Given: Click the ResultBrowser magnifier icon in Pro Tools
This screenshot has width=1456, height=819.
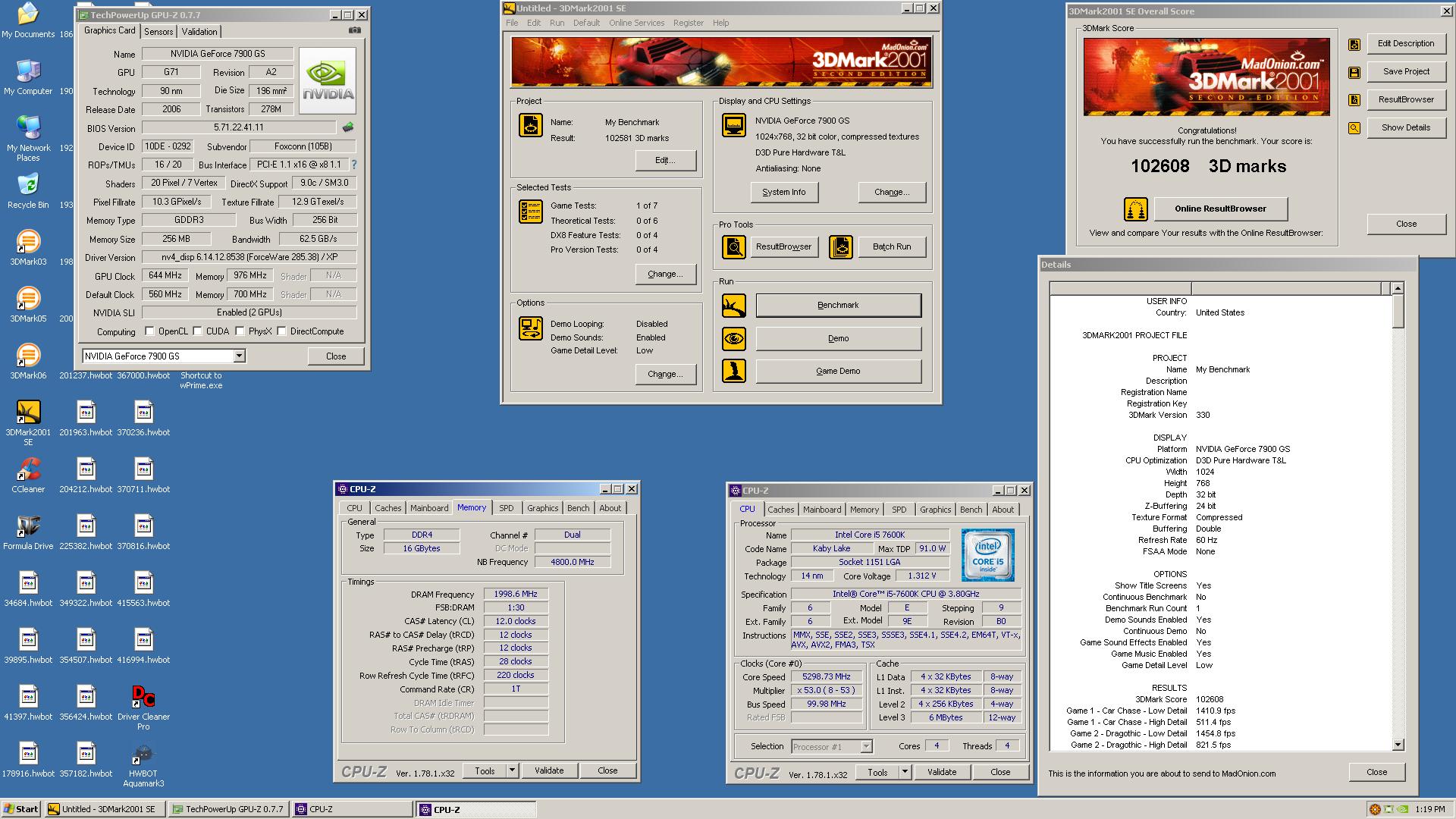Looking at the screenshot, I should 733,246.
